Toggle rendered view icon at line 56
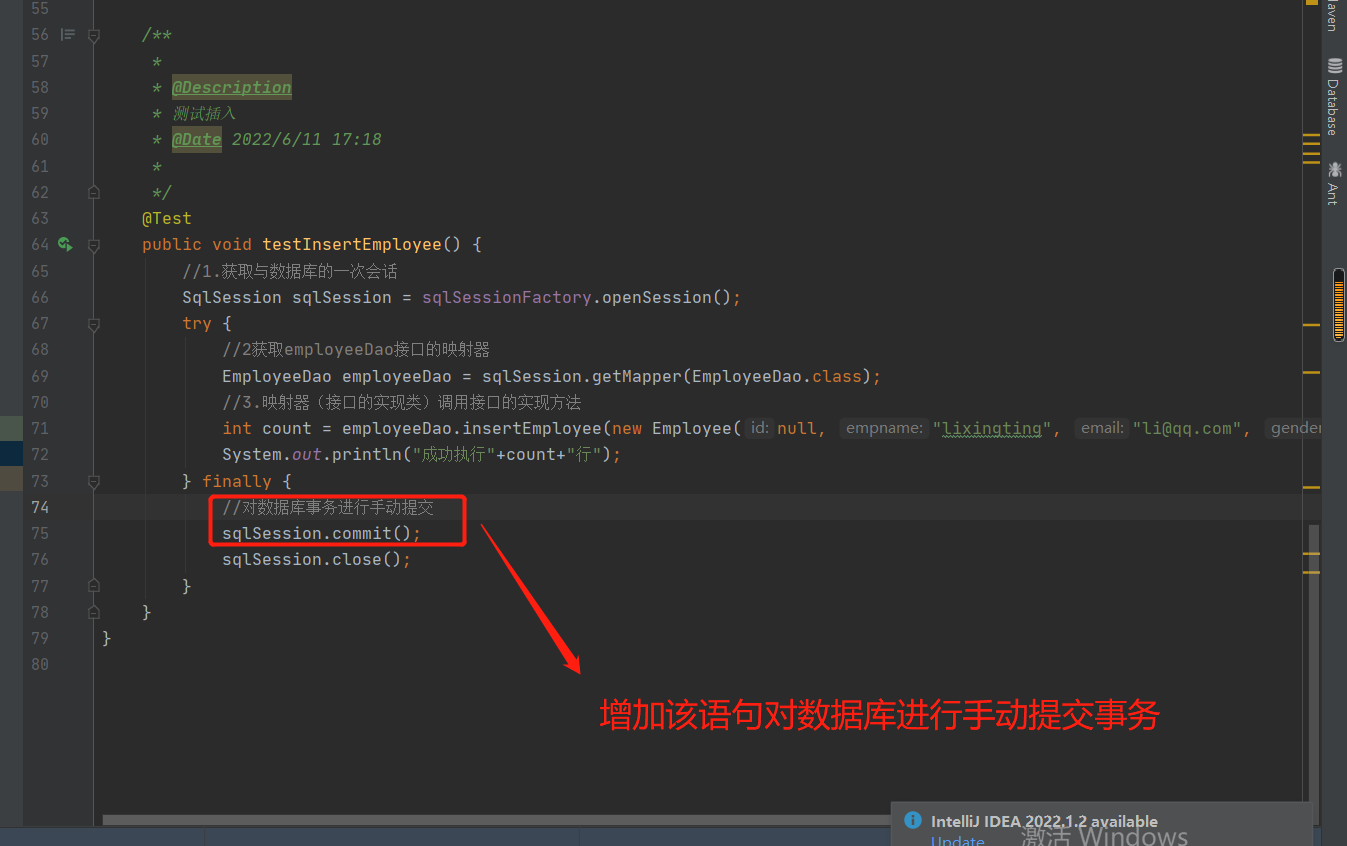 [x=67, y=35]
